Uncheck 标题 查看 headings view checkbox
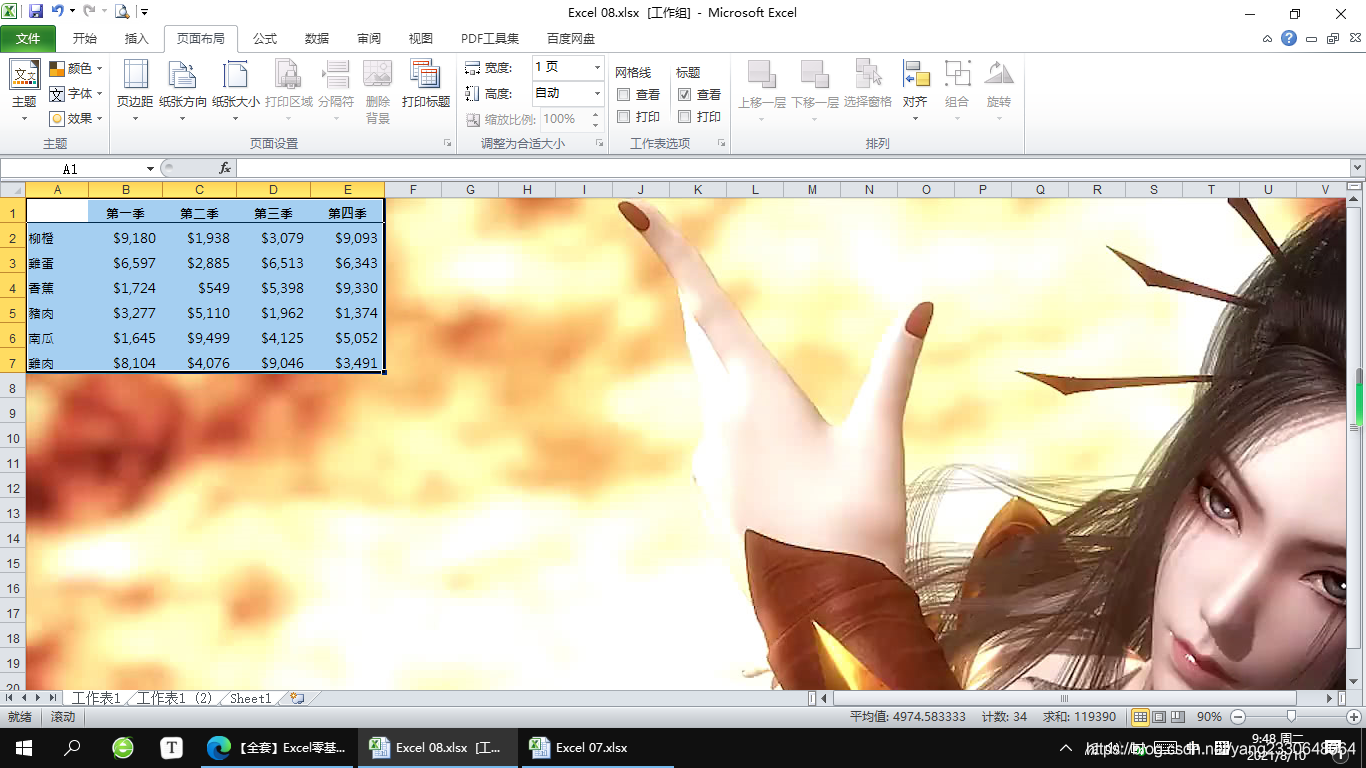The image size is (1366, 768). pyautogui.click(x=685, y=94)
